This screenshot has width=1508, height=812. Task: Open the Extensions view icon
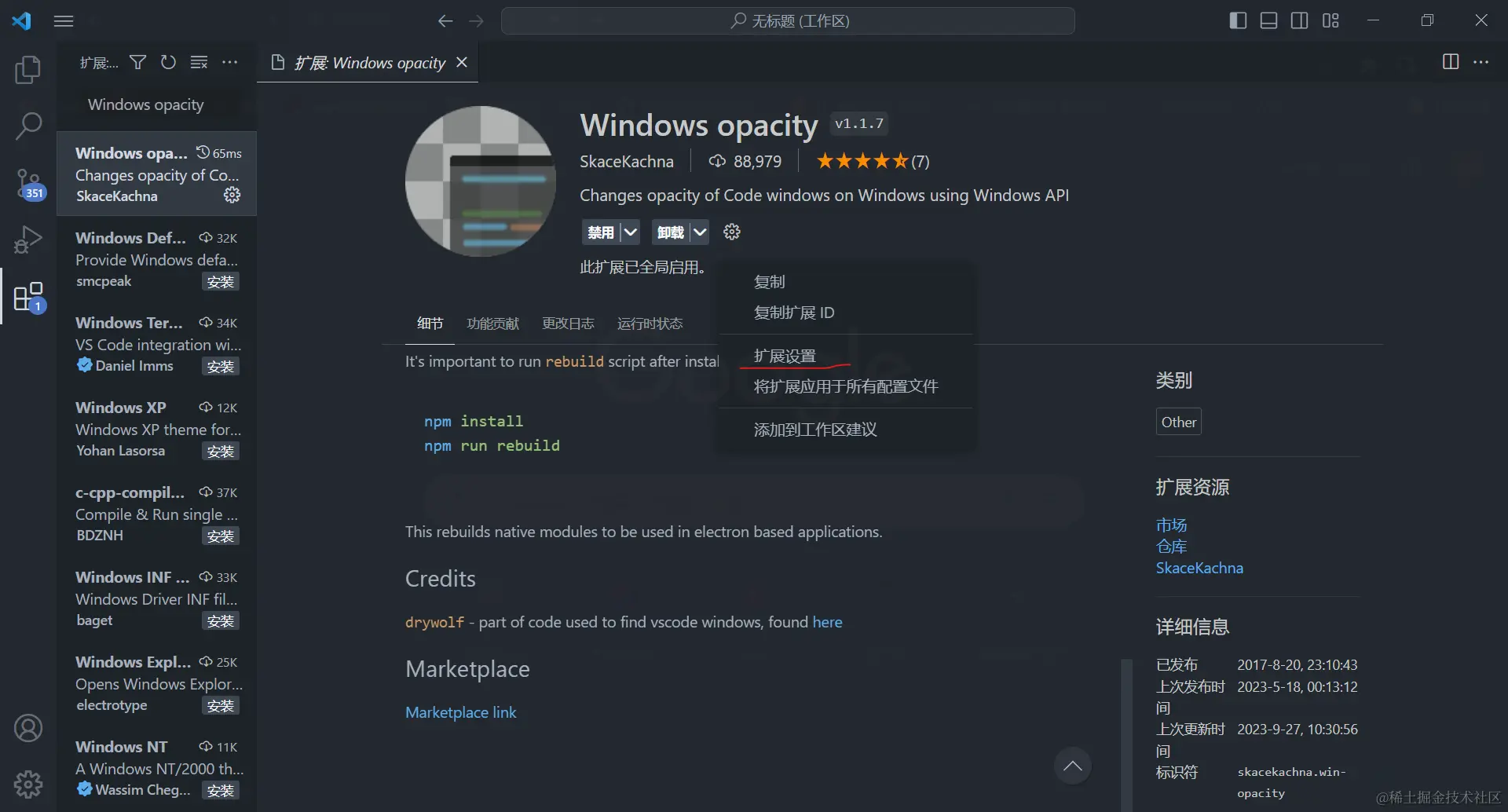[28, 297]
